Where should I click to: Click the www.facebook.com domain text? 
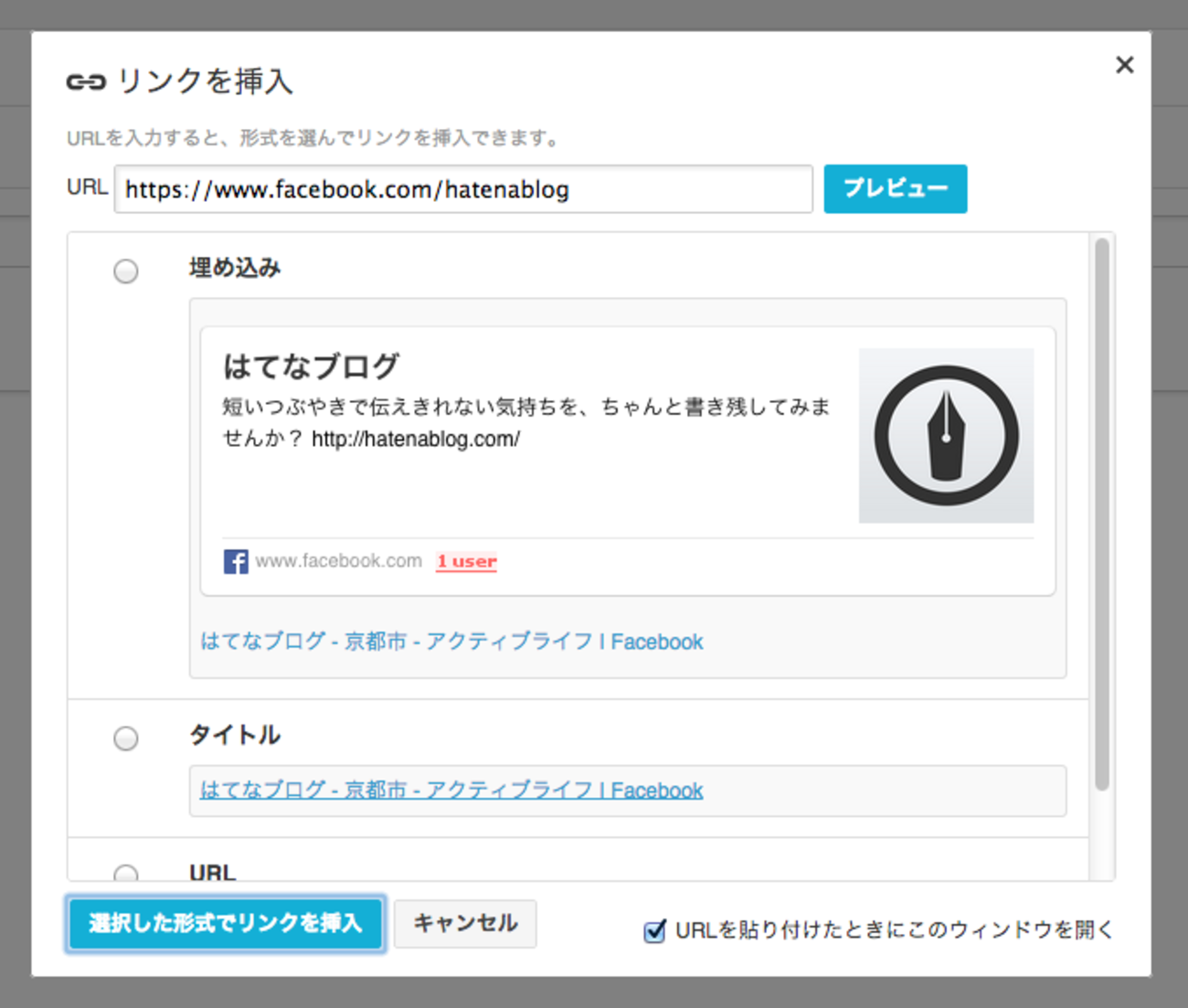tap(338, 561)
